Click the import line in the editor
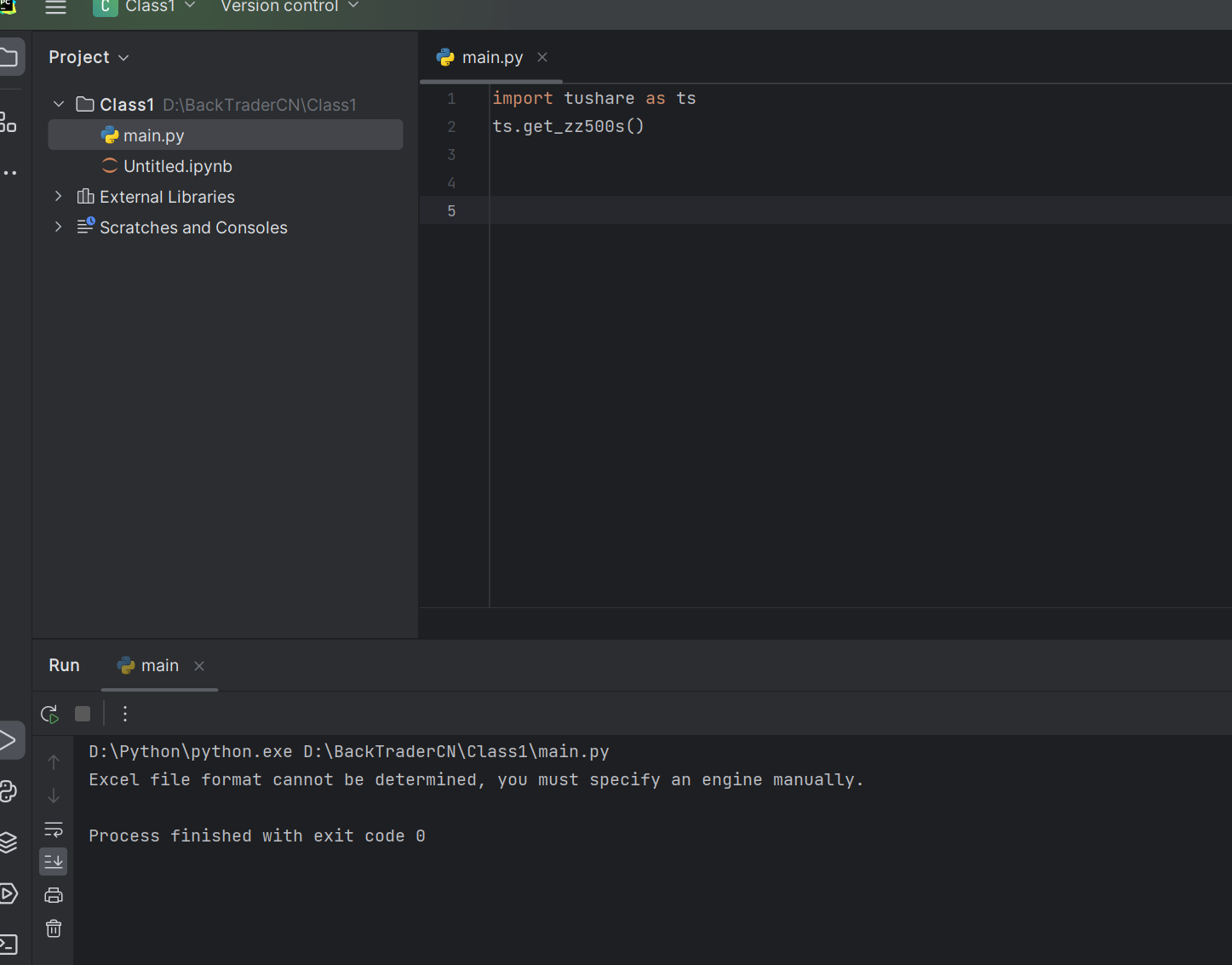The height and width of the screenshot is (965, 1232). pos(594,99)
